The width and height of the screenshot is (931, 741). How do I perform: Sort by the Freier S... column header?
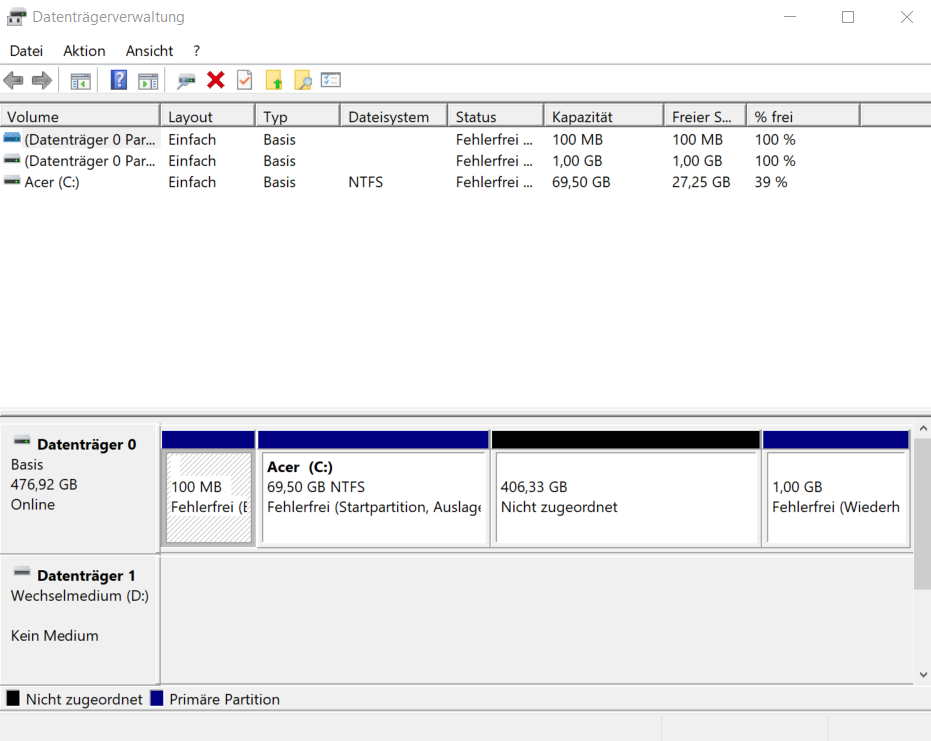[705, 116]
